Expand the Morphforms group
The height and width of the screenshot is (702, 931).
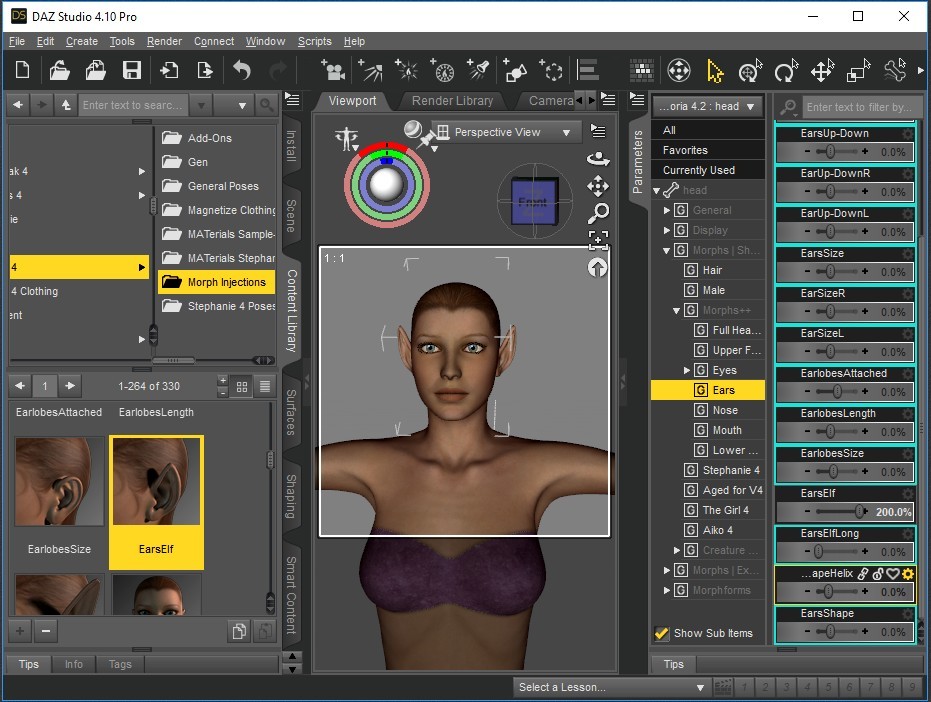(666, 590)
